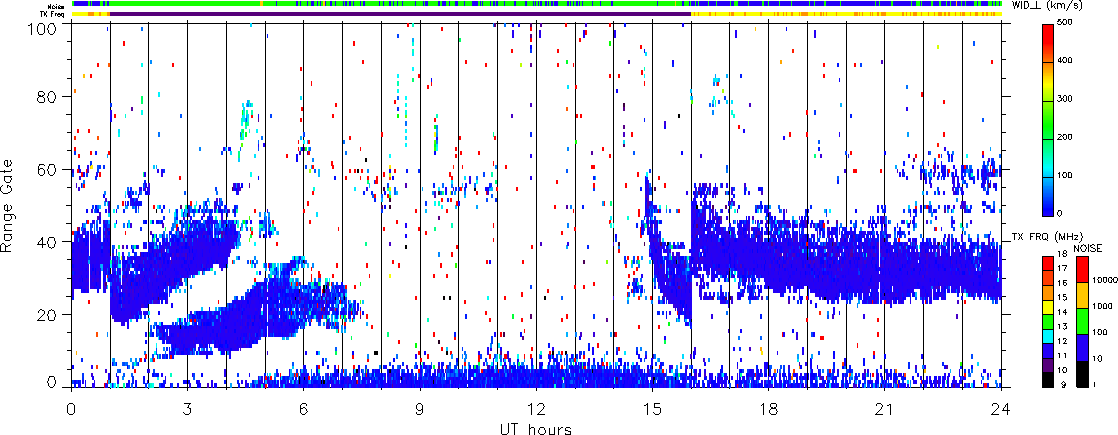Click the 300 label on WID colorbar
The height and width of the screenshot is (435, 1118).
(1067, 100)
